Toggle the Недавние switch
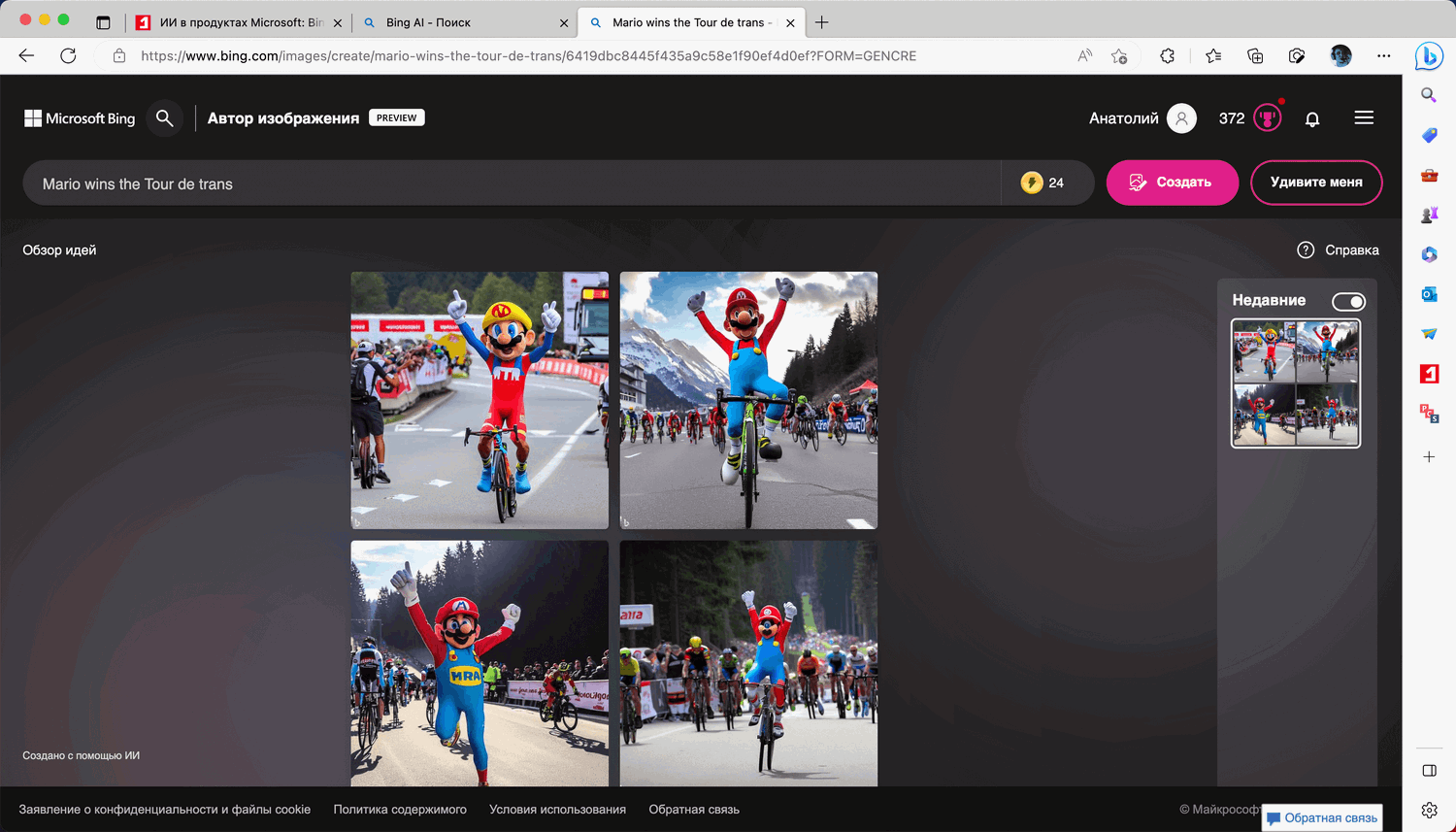 pyautogui.click(x=1348, y=302)
